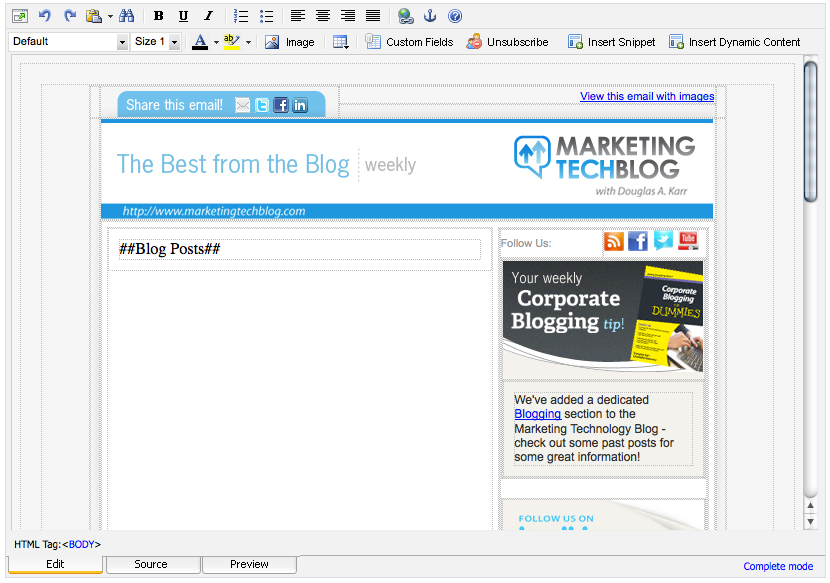The image size is (830, 583).
Task: Insert an Image
Action: coord(290,42)
